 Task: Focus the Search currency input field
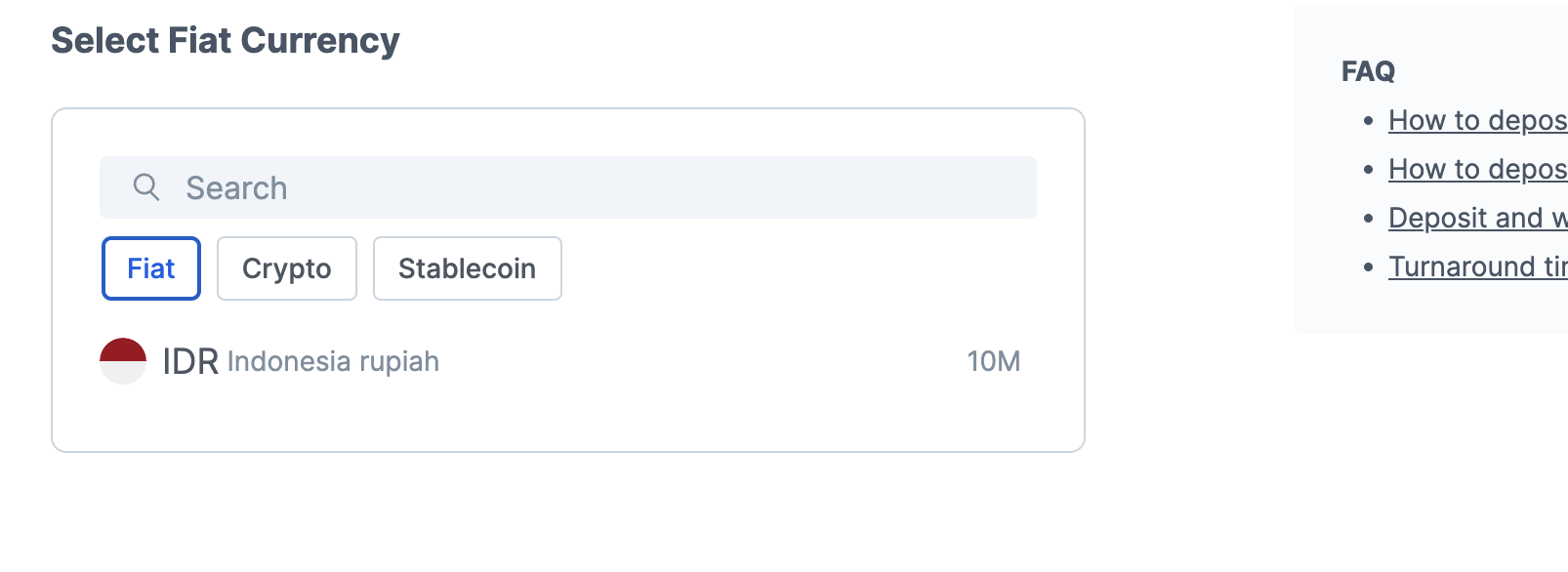tap(568, 187)
